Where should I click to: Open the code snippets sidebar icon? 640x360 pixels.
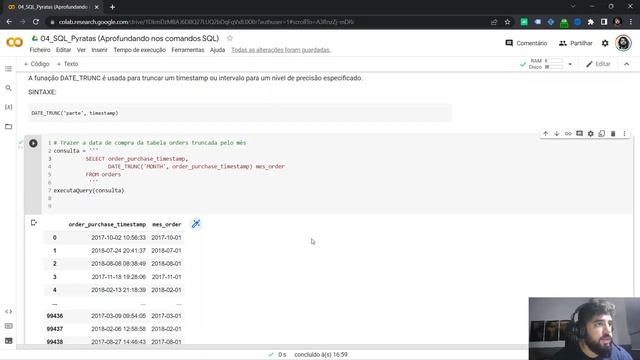tap(9, 311)
